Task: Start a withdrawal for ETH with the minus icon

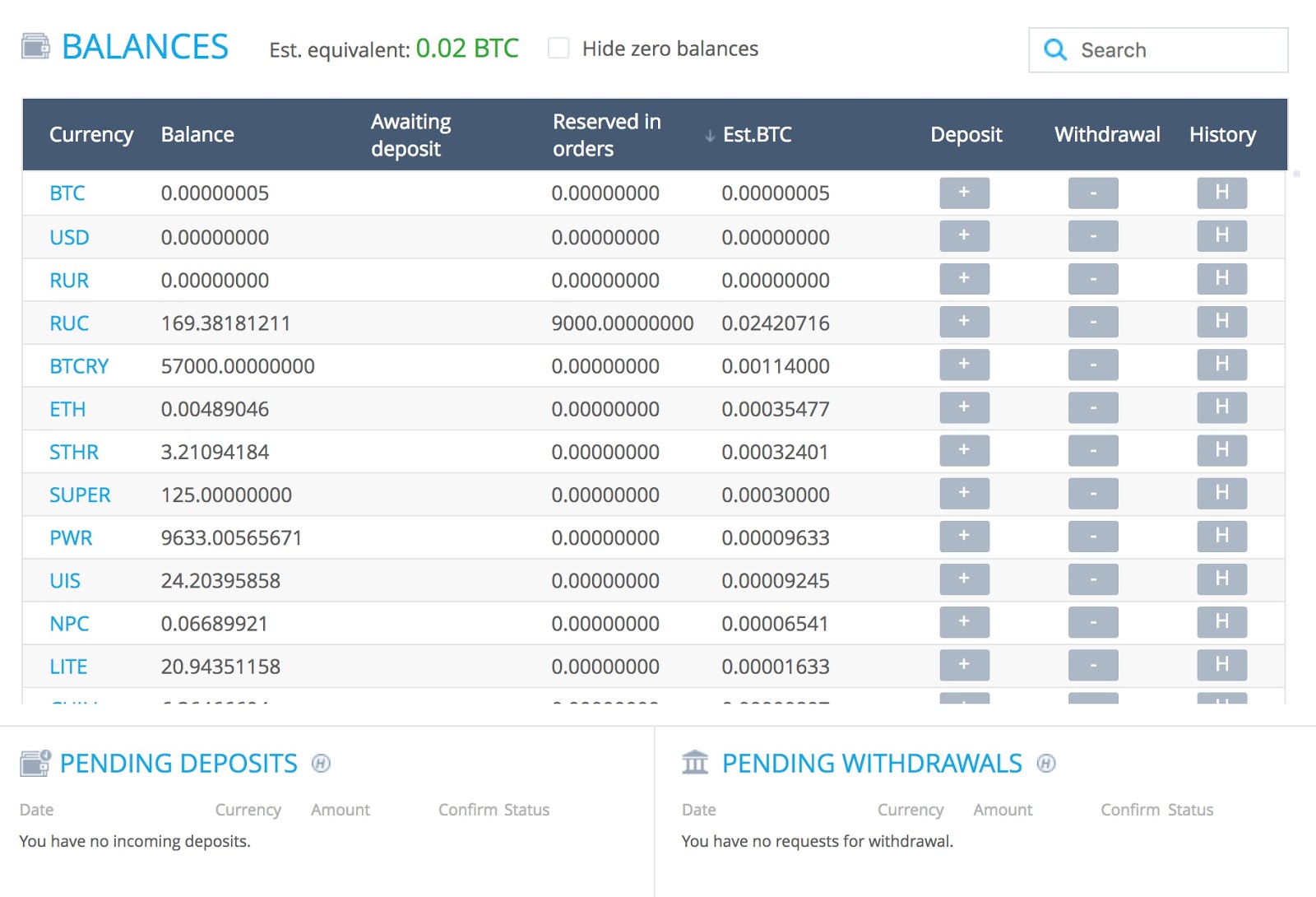Action: (1092, 407)
